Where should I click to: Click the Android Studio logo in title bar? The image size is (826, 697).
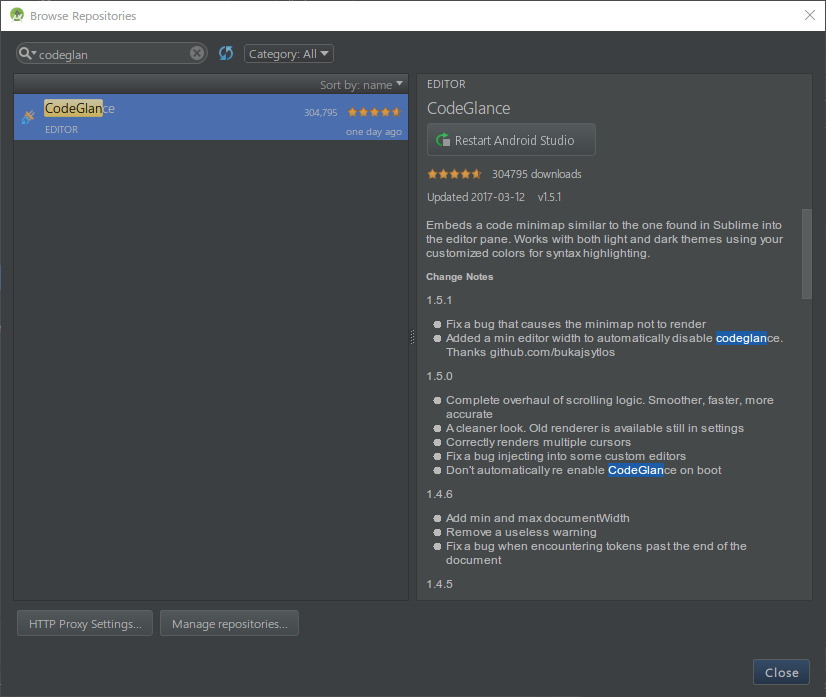pos(17,15)
